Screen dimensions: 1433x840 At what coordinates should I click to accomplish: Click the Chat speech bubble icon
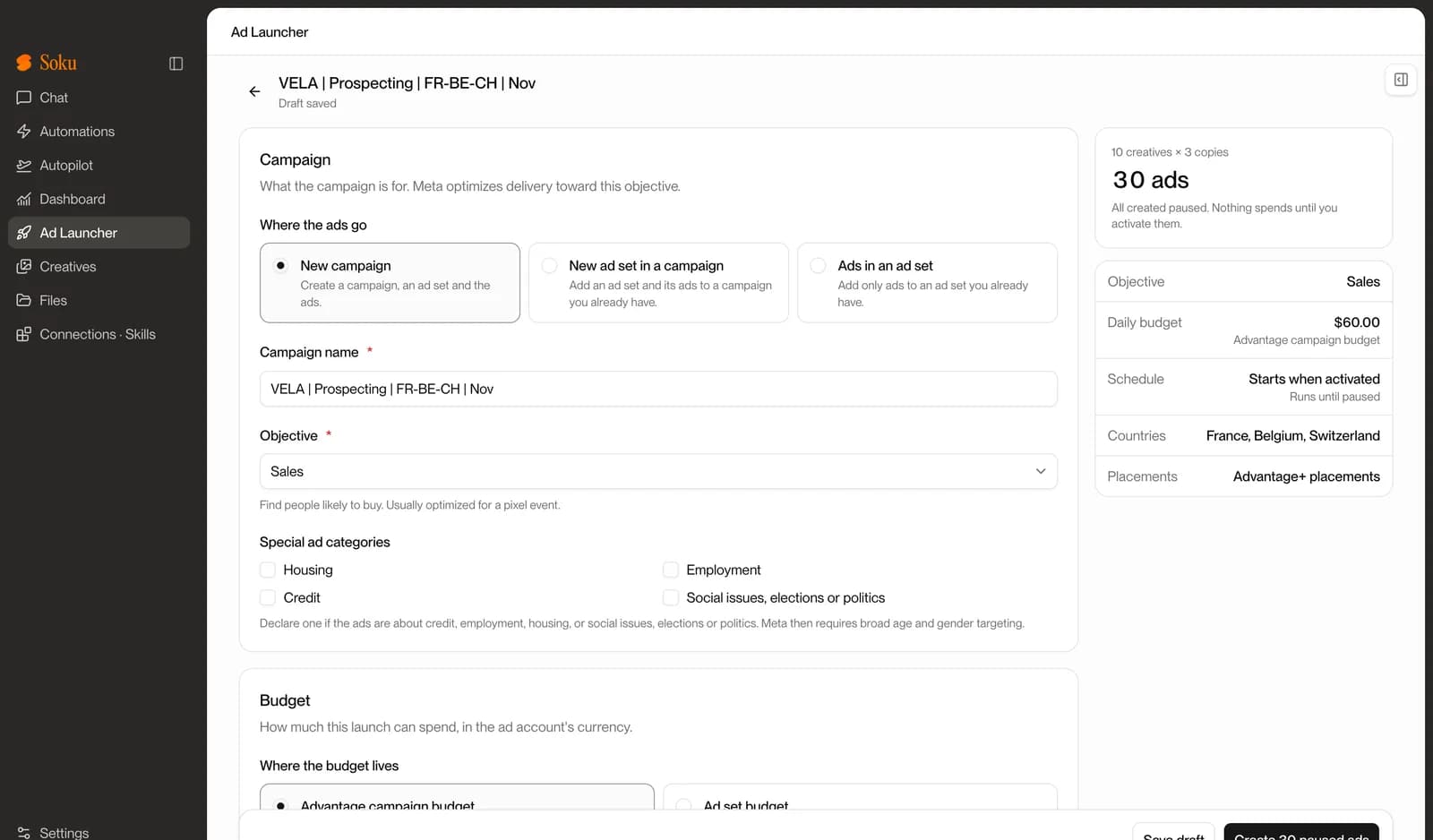pos(24,98)
